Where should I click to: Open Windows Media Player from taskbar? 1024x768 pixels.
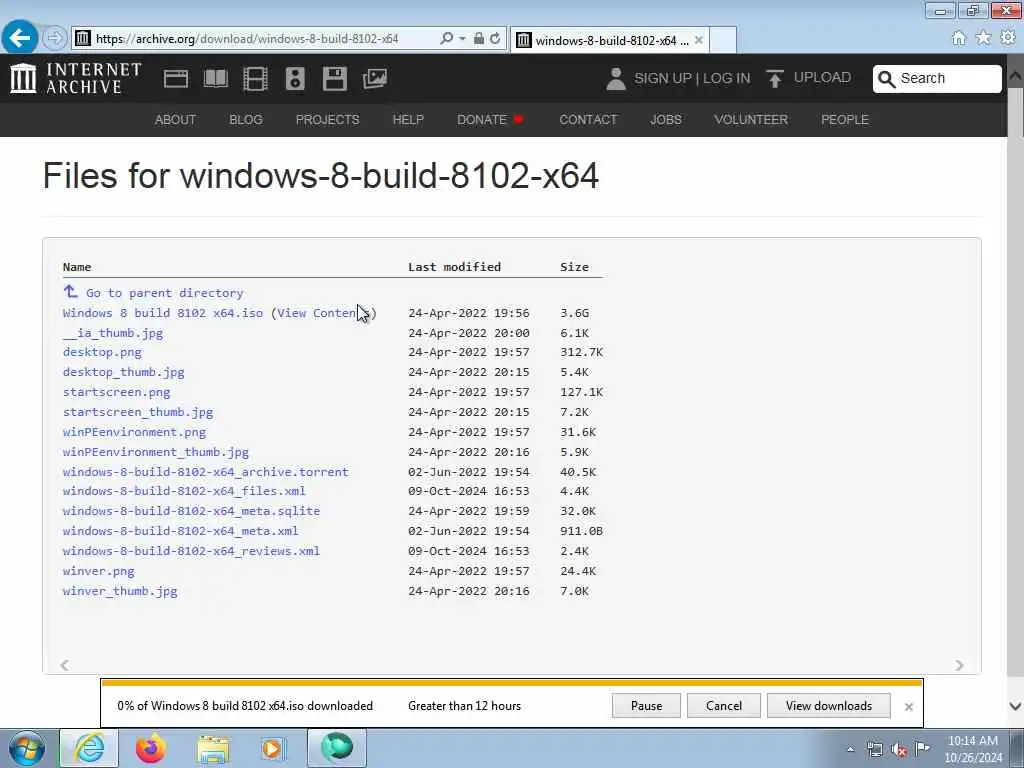tap(272, 748)
